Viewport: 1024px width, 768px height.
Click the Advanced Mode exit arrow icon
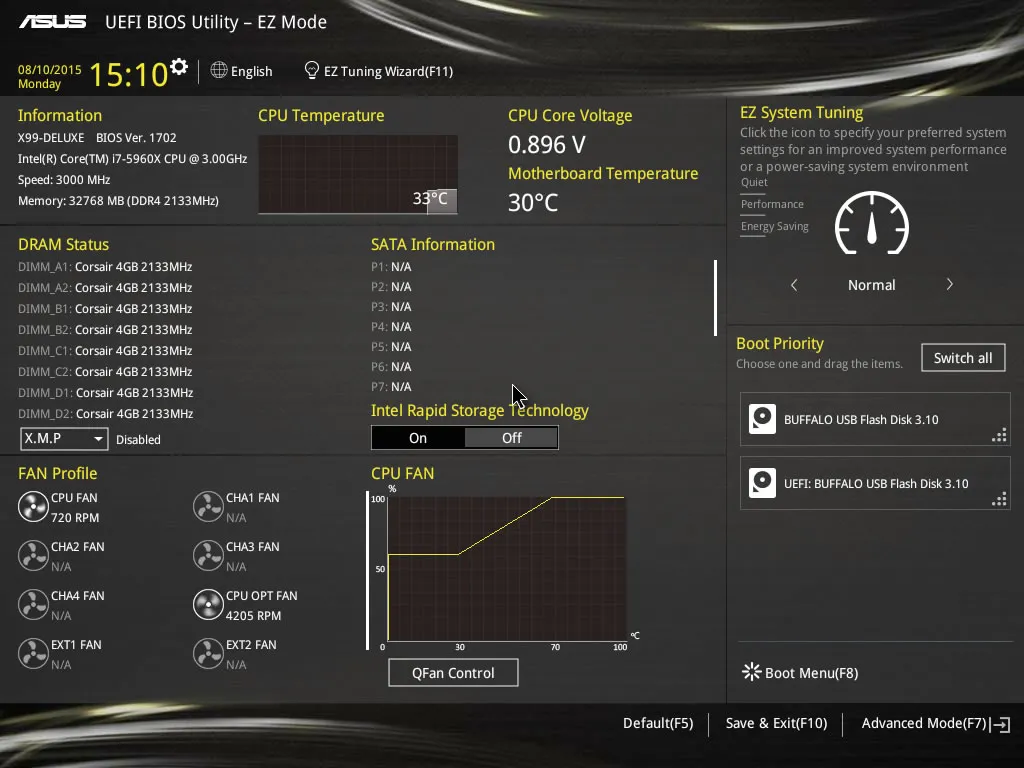click(1000, 724)
